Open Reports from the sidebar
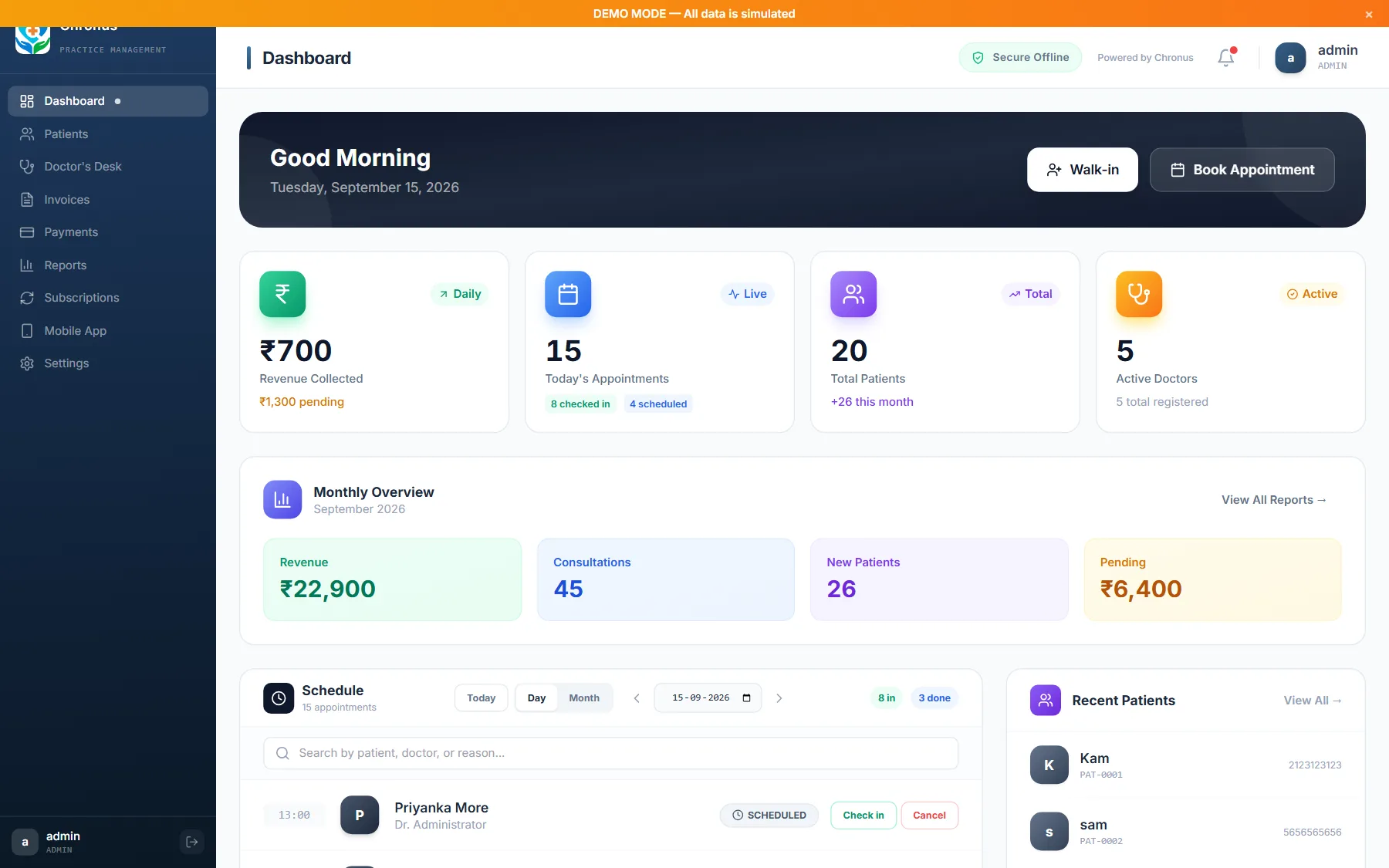The width and height of the screenshot is (1389, 868). point(108,265)
